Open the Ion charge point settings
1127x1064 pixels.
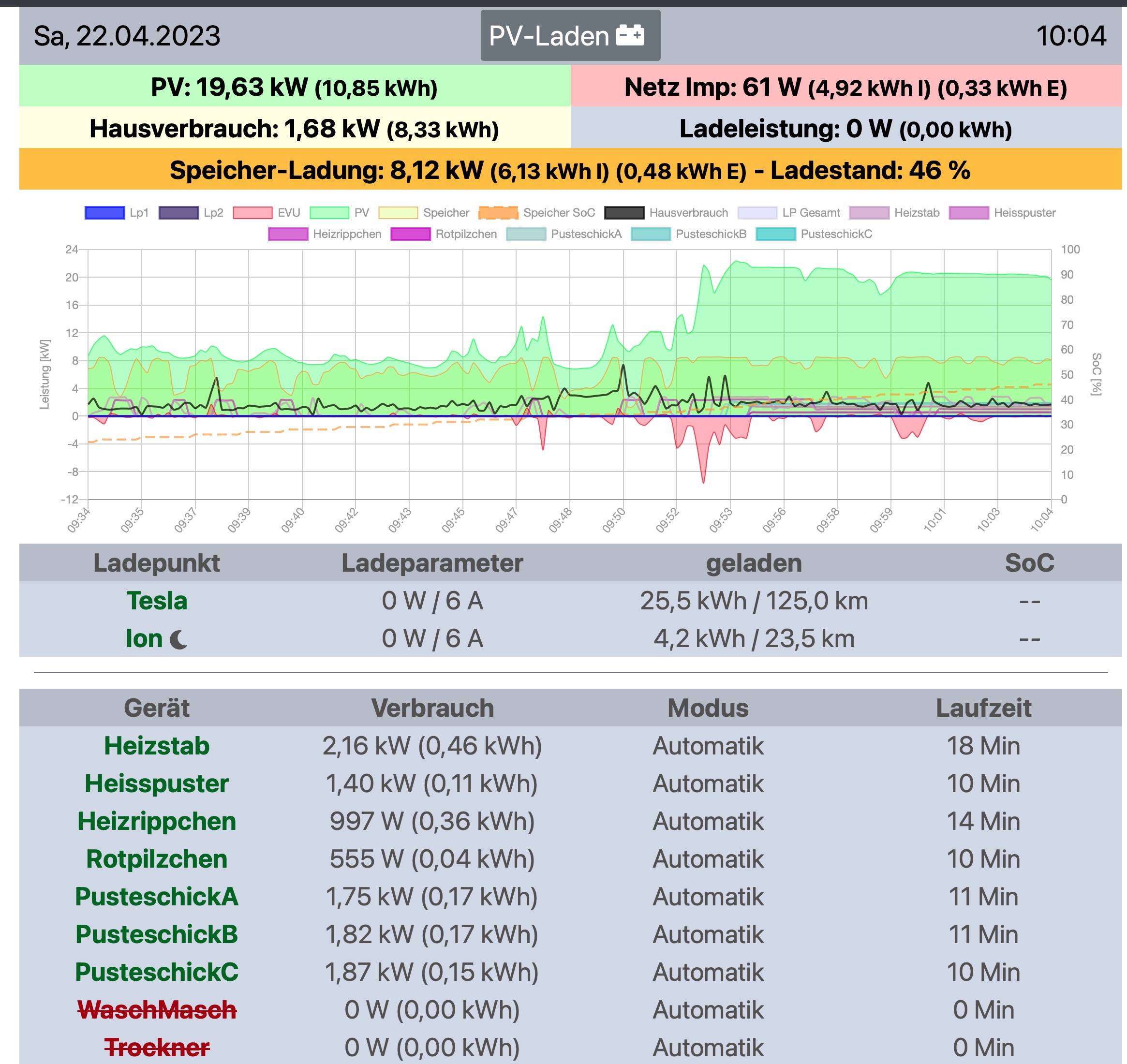tap(144, 638)
